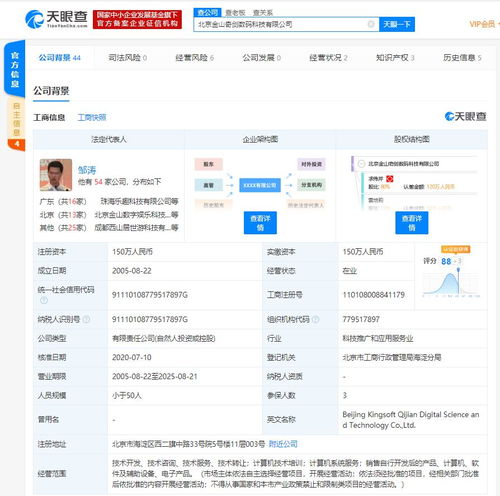This screenshot has height=496, width=500.
Task: Click the business term 2005-08-22至2025-08-21
Action: pos(154,376)
